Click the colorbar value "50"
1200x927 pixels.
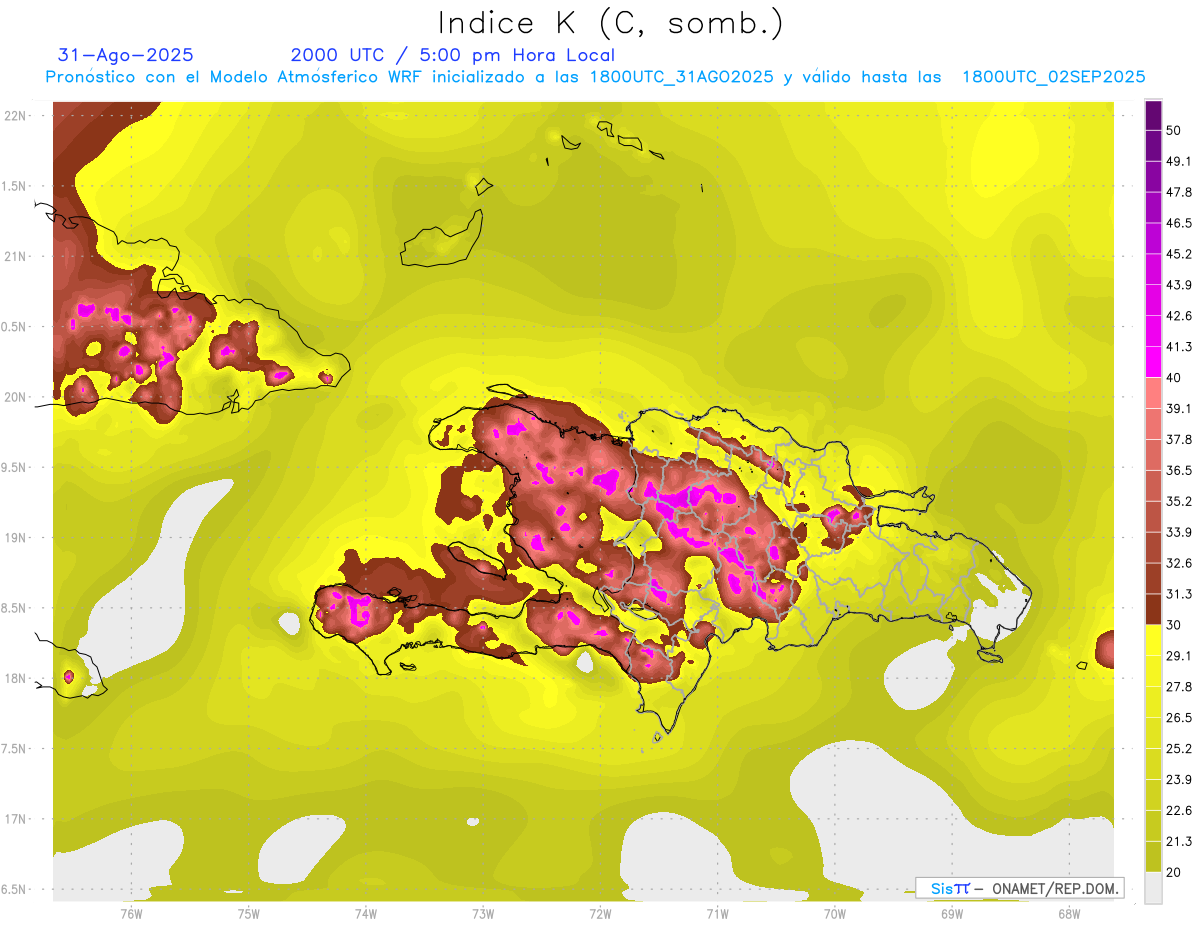(1175, 130)
